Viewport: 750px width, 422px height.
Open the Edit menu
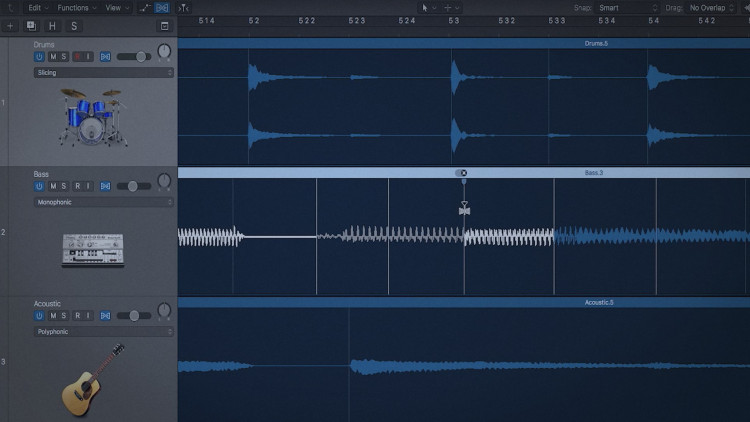[x=38, y=8]
